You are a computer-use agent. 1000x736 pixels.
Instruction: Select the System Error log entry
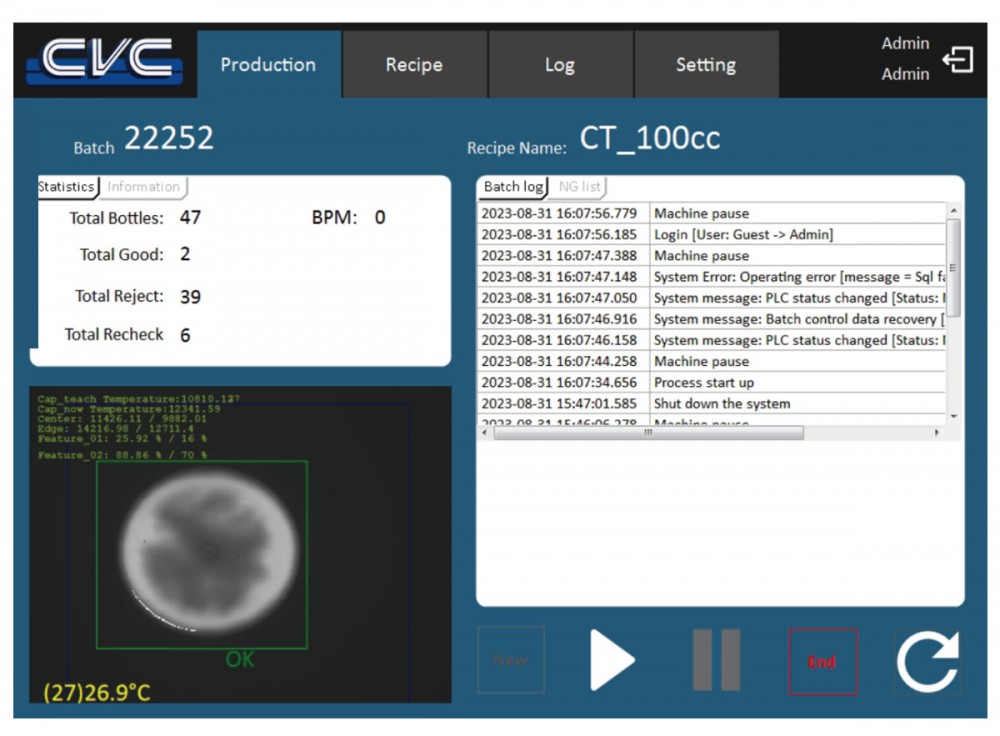(x=798, y=277)
